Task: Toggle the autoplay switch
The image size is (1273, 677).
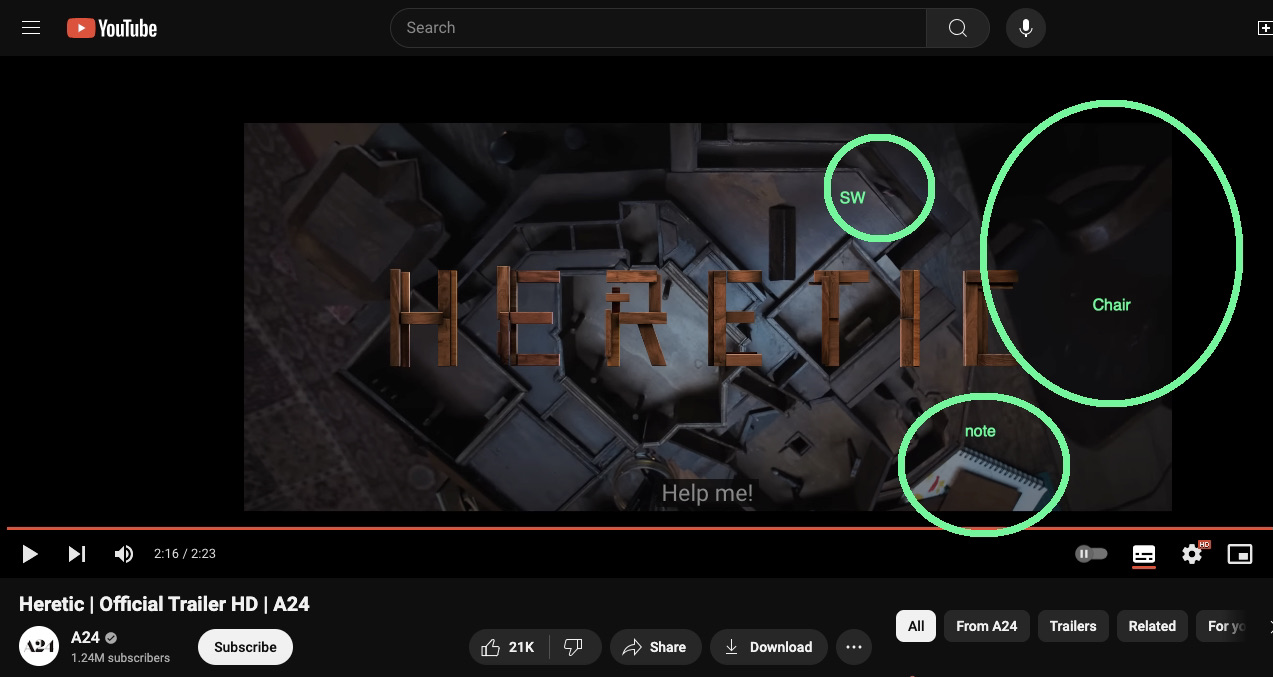Action: 1091,554
